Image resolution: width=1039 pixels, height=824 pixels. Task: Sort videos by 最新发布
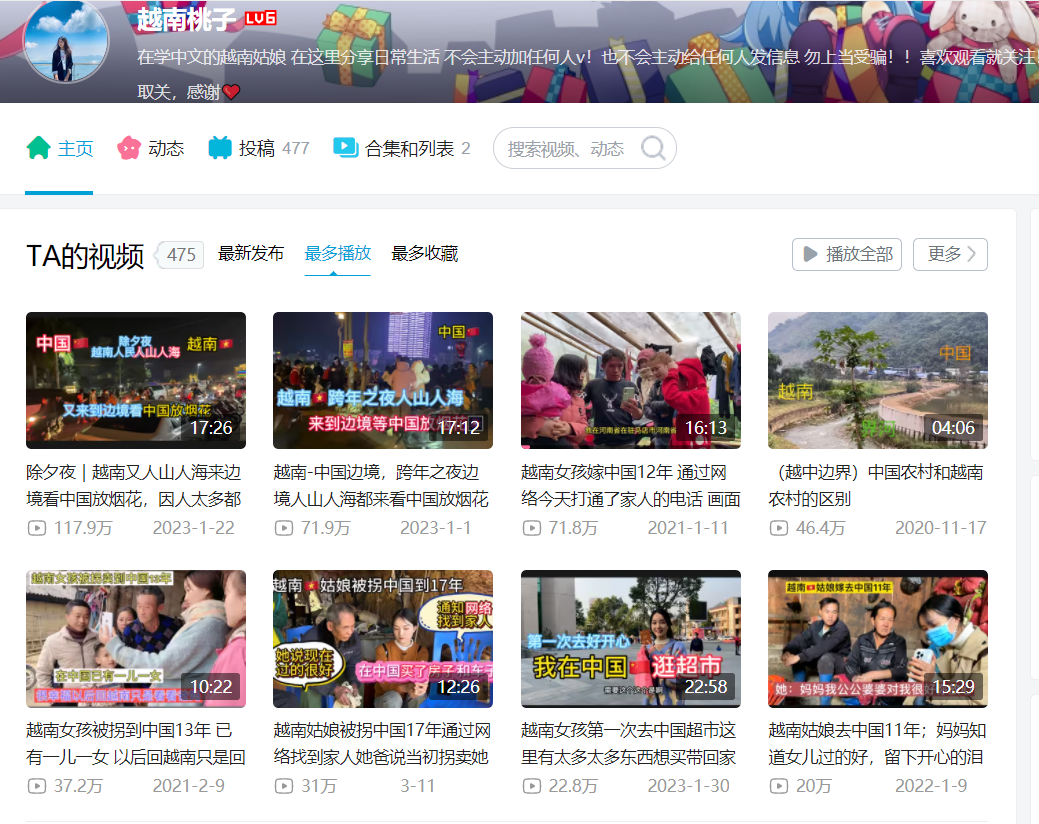[x=250, y=253]
